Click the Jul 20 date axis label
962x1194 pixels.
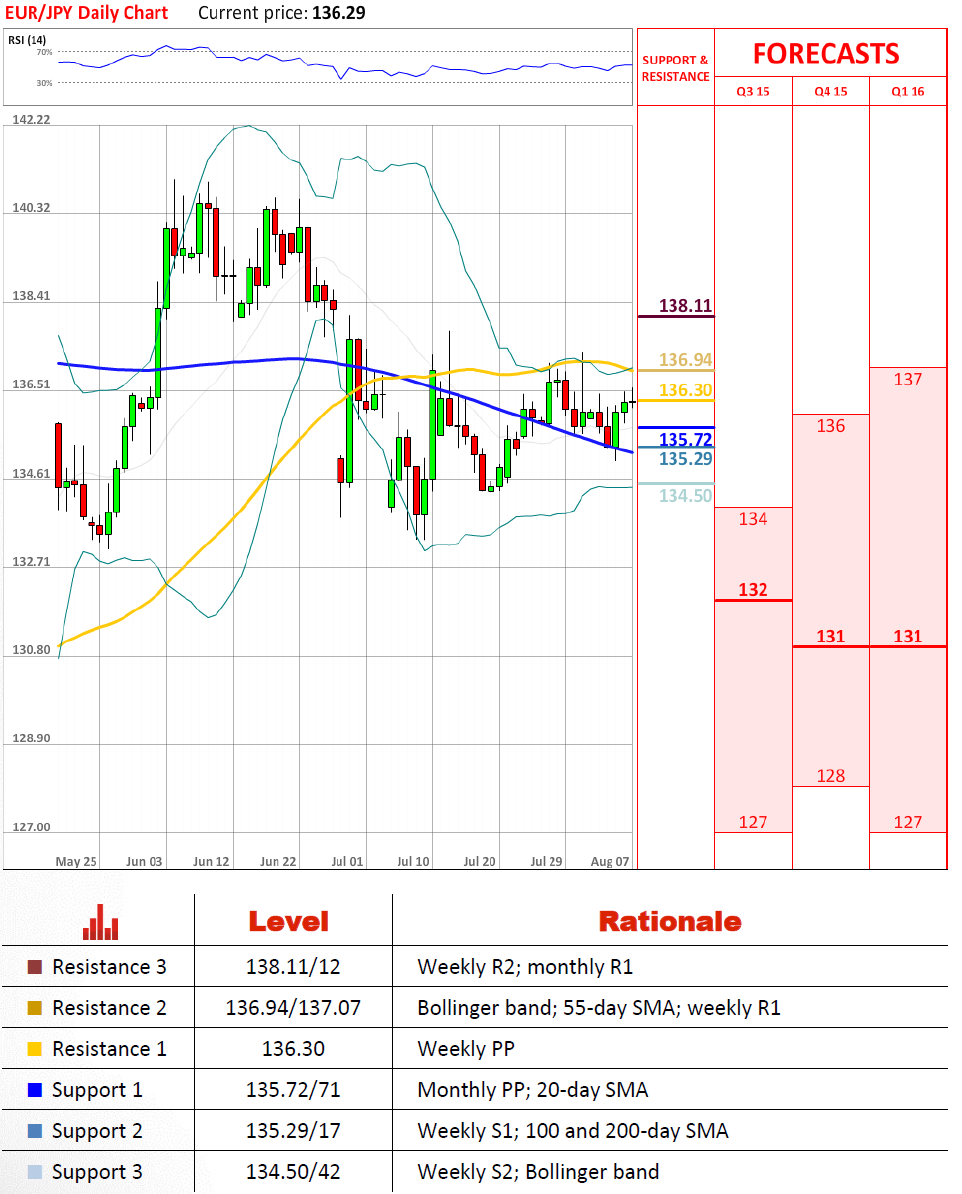[479, 862]
